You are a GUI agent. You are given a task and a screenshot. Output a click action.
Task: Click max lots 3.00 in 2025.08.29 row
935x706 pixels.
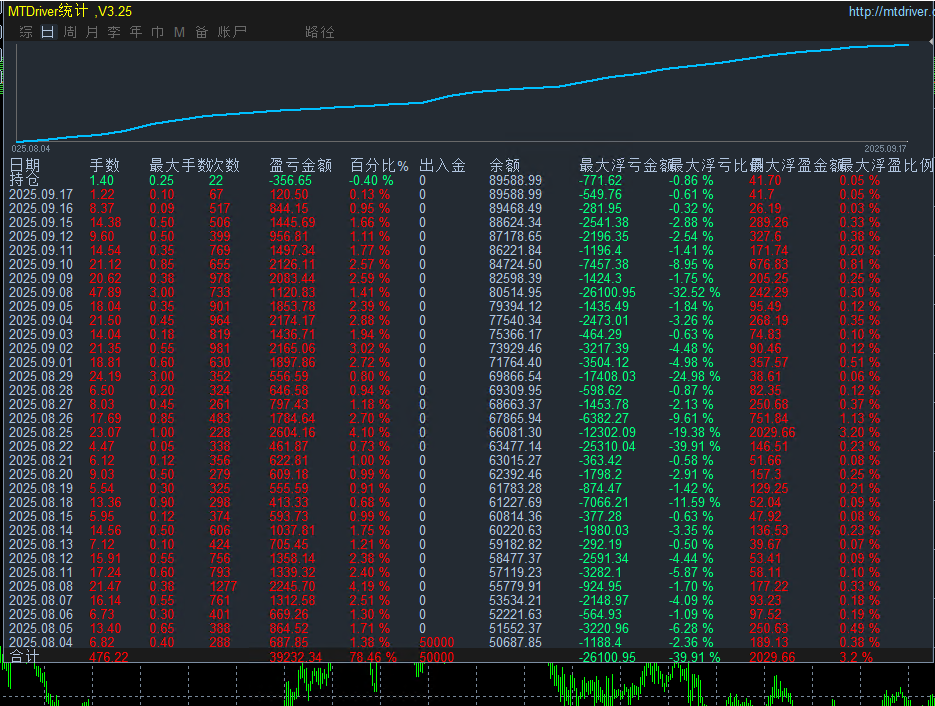[x=162, y=376]
